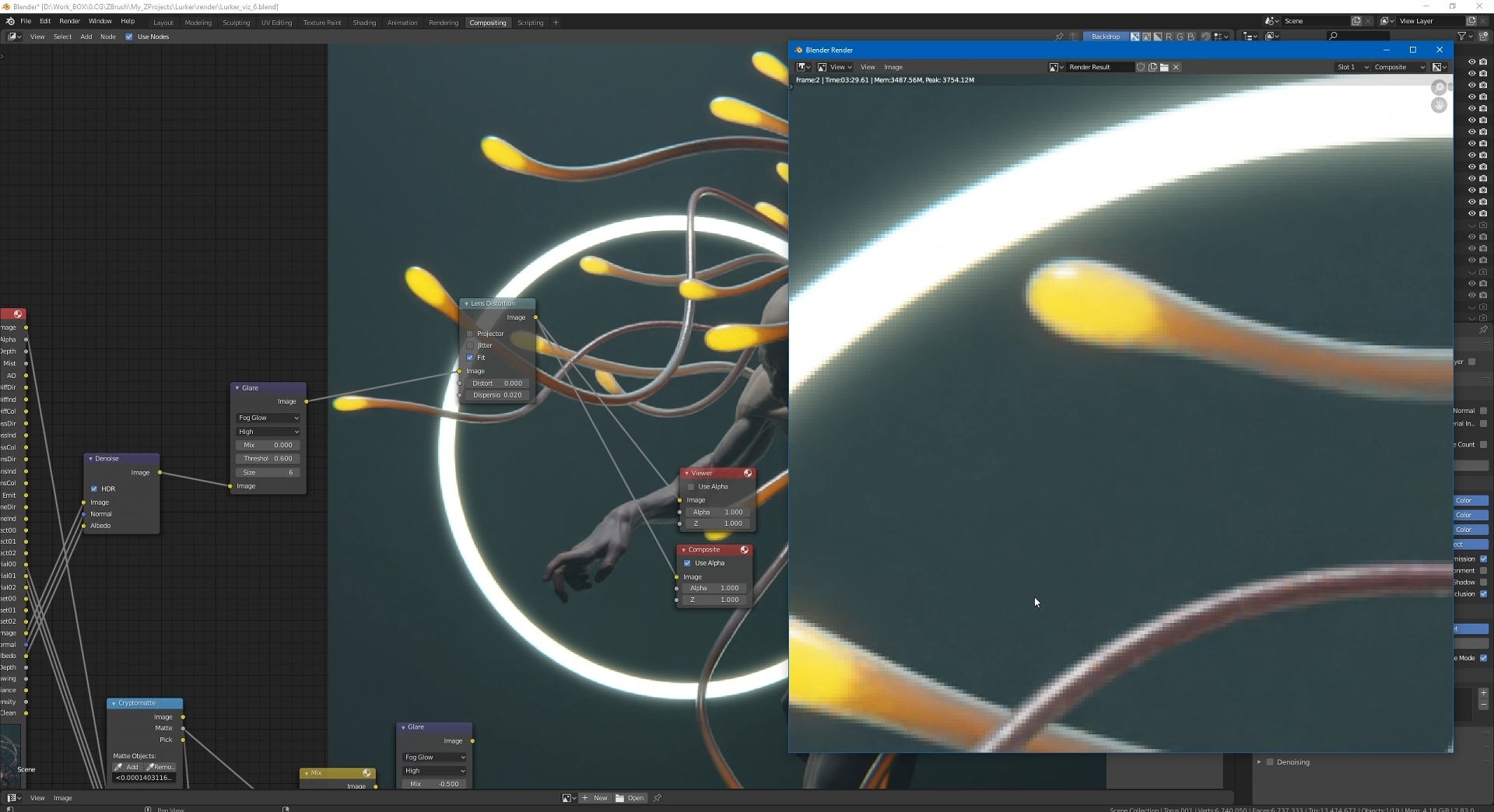Enable Projector checkbox in Lens Distortion node

(470, 334)
